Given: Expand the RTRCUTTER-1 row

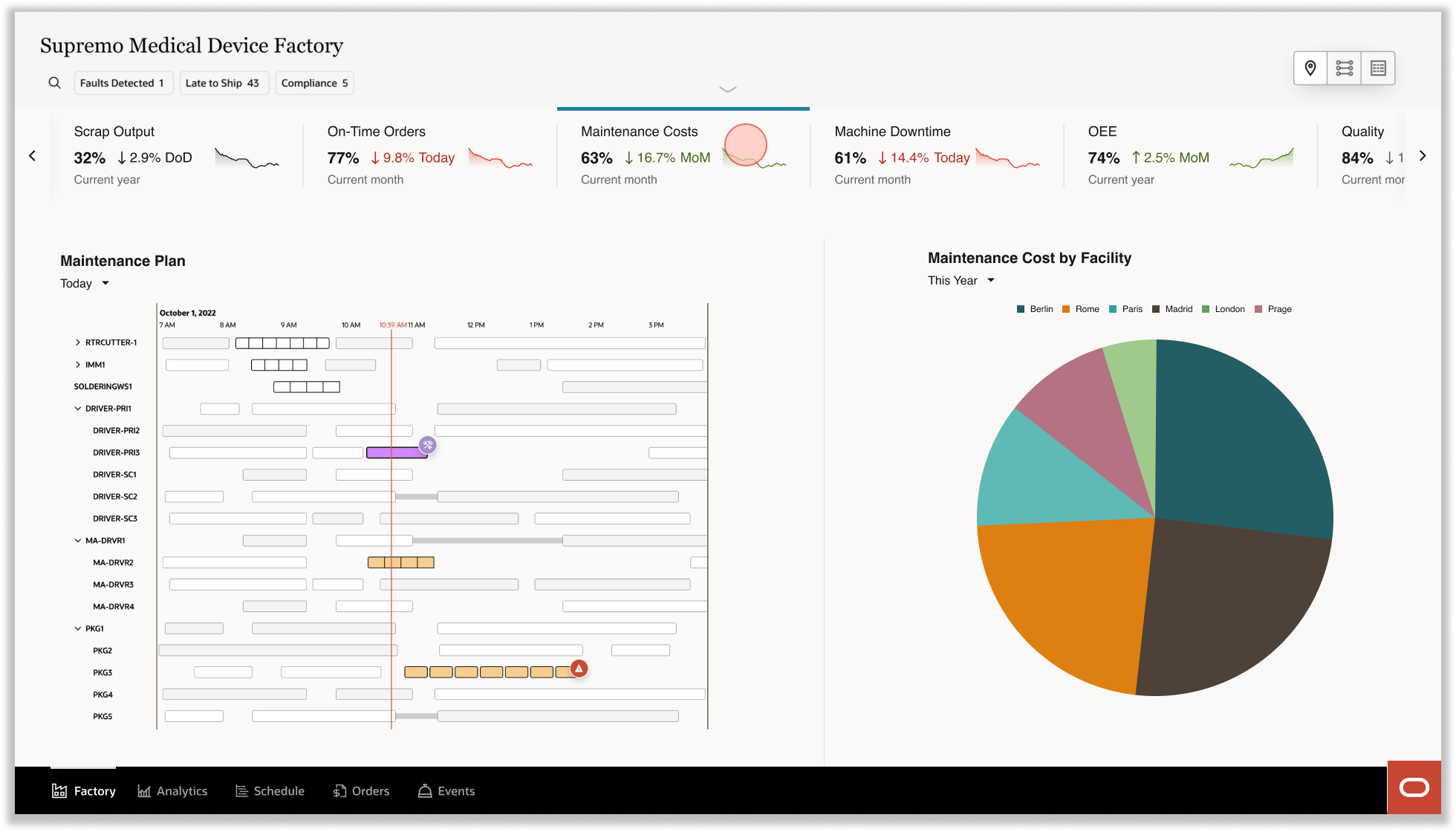Looking at the screenshot, I should coord(77,342).
